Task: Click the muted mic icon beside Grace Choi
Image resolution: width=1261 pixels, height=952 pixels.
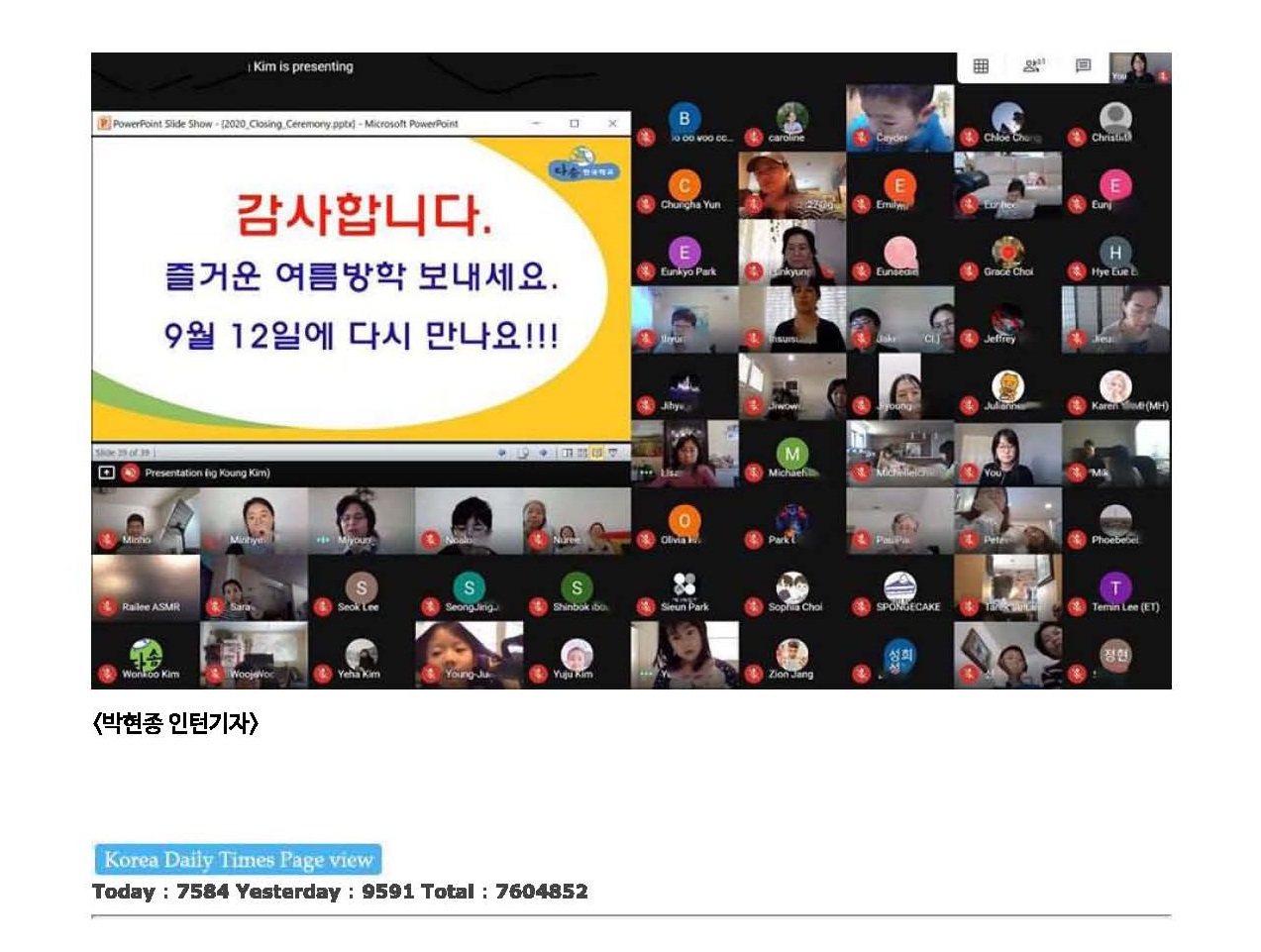Action: click(x=969, y=271)
